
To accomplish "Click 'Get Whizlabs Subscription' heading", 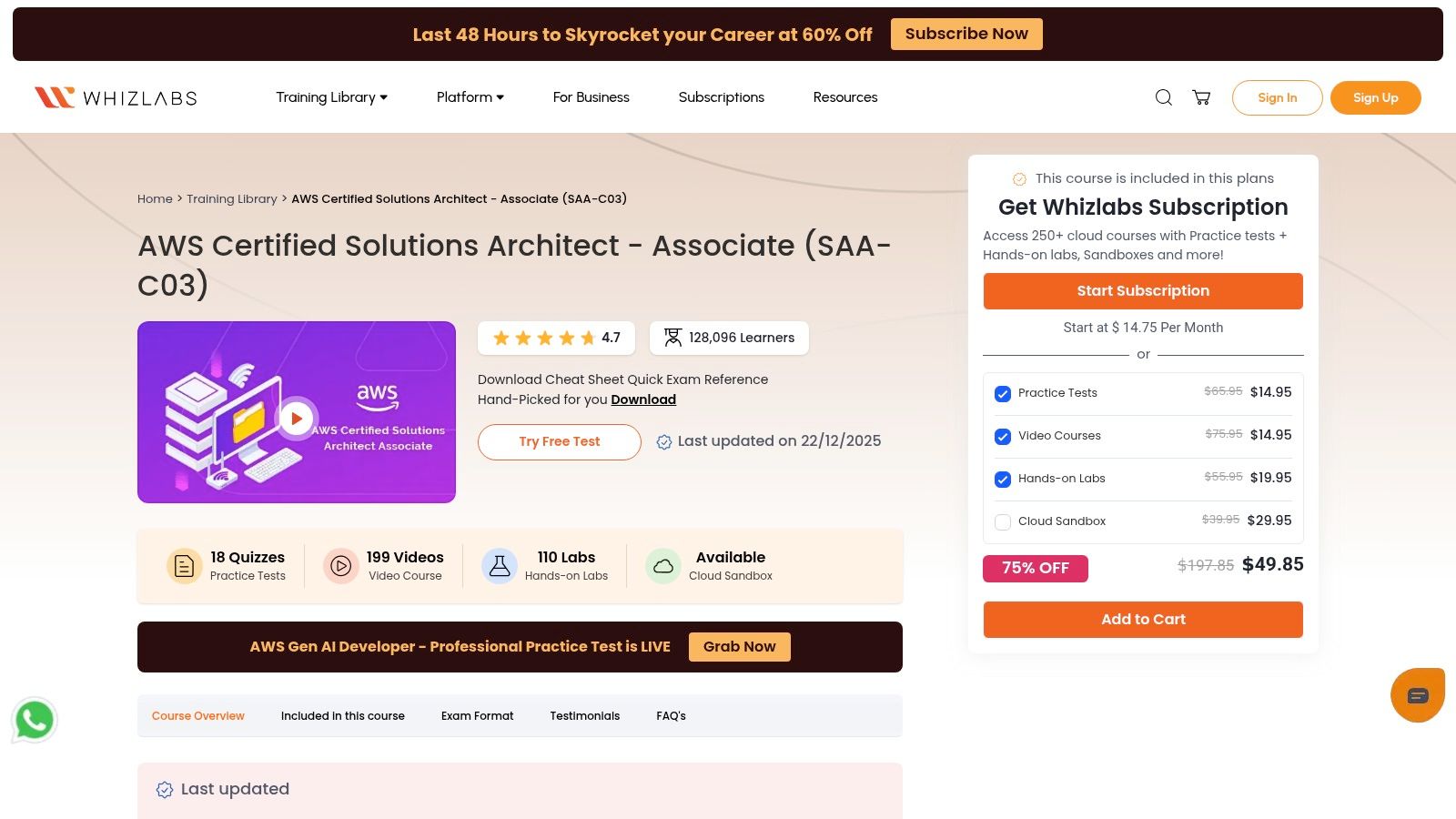I will coord(1143,207).
